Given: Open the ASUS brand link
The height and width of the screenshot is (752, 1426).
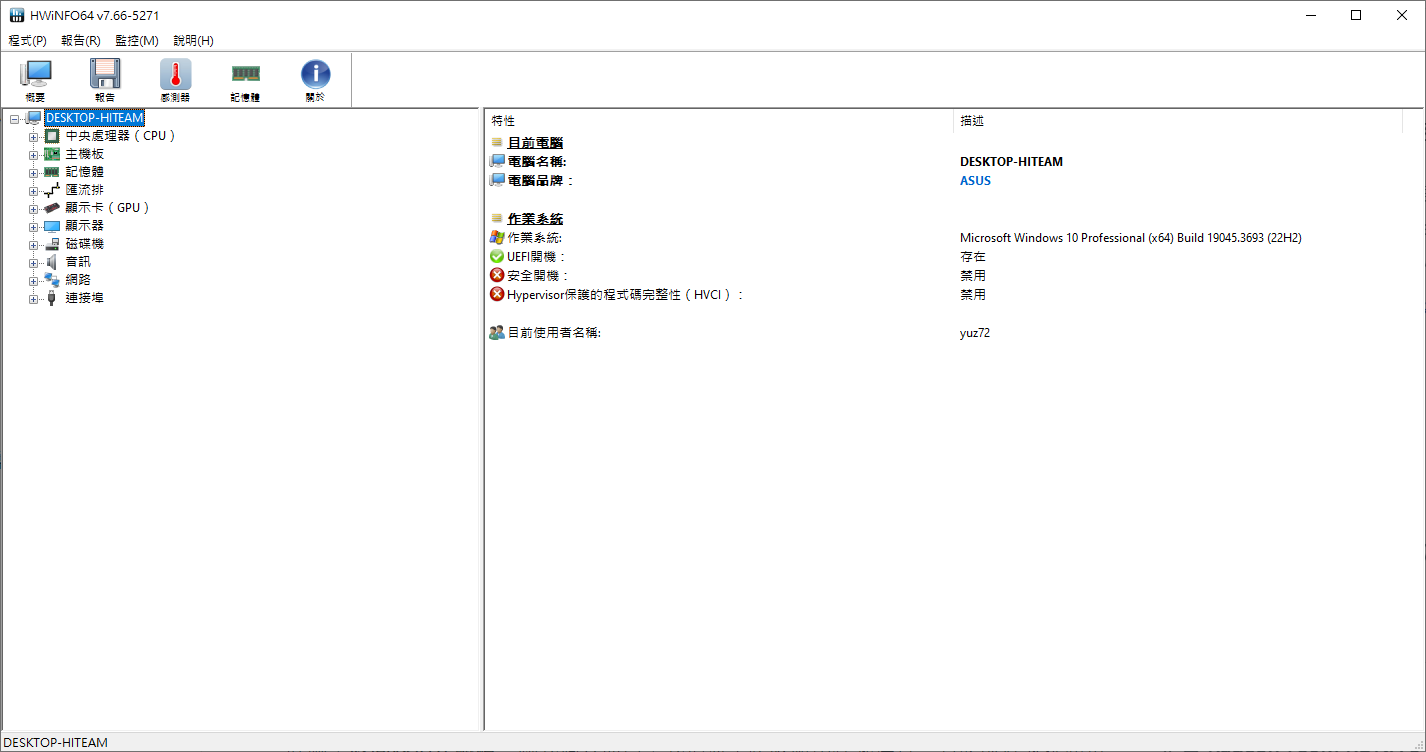Looking at the screenshot, I should tap(975, 181).
